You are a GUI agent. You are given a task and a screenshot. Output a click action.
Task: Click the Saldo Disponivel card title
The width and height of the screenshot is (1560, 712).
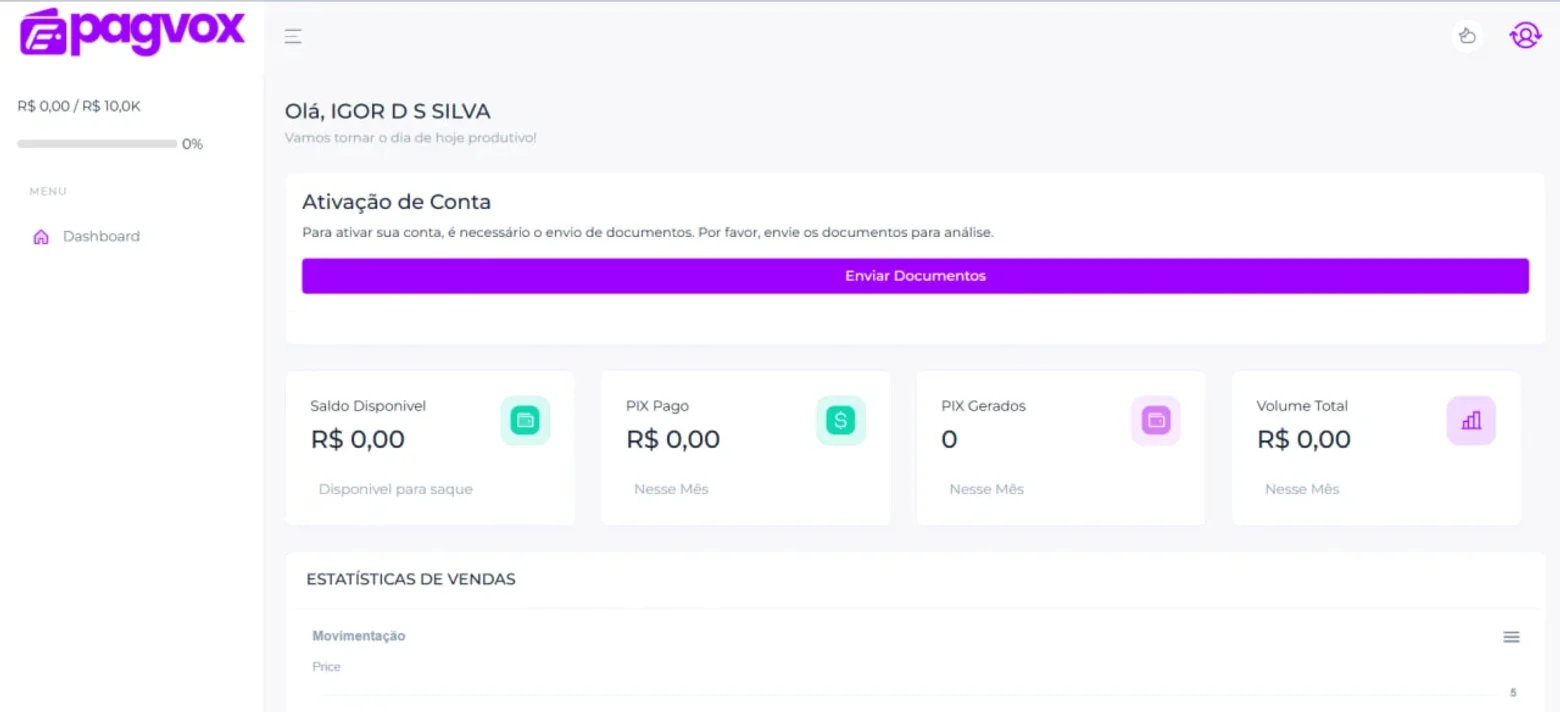point(368,406)
